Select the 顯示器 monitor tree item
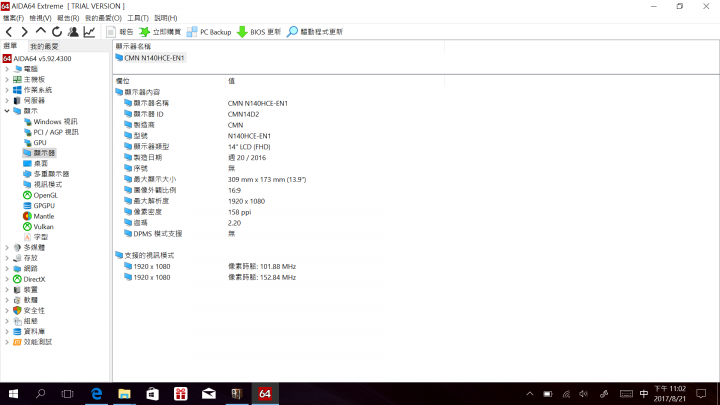The width and height of the screenshot is (720, 405). coord(44,153)
